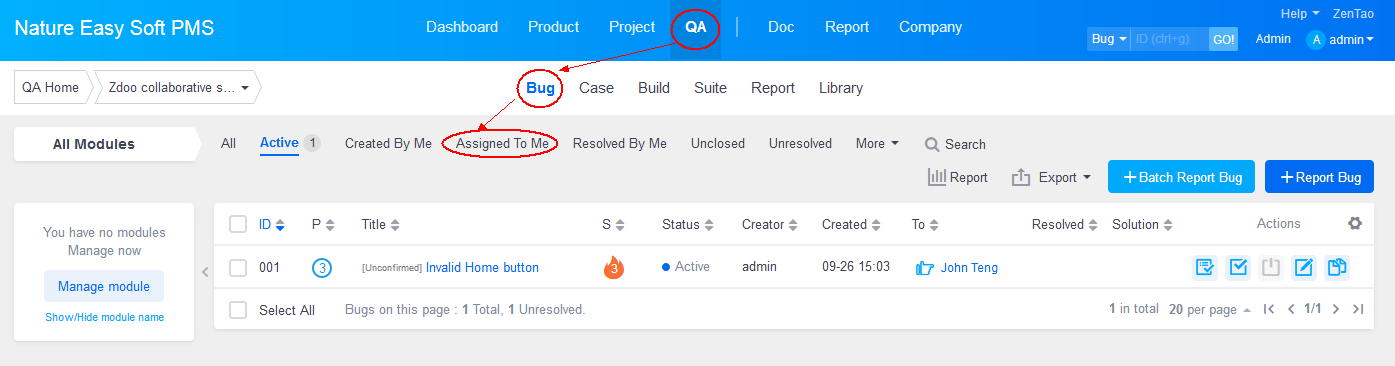Click the Report Bug button
The height and width of the screenshot is (366, 1395).
tap(1319, 177)
